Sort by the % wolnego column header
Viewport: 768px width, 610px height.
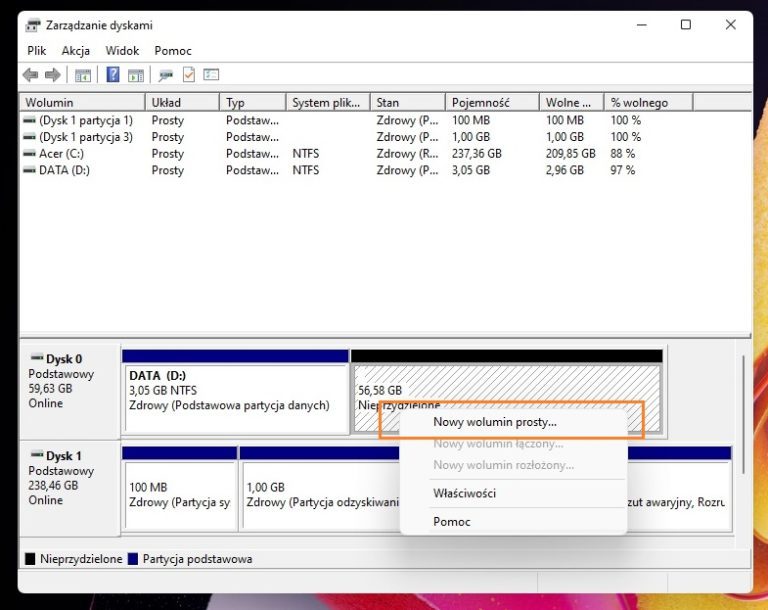coord(648,102)
